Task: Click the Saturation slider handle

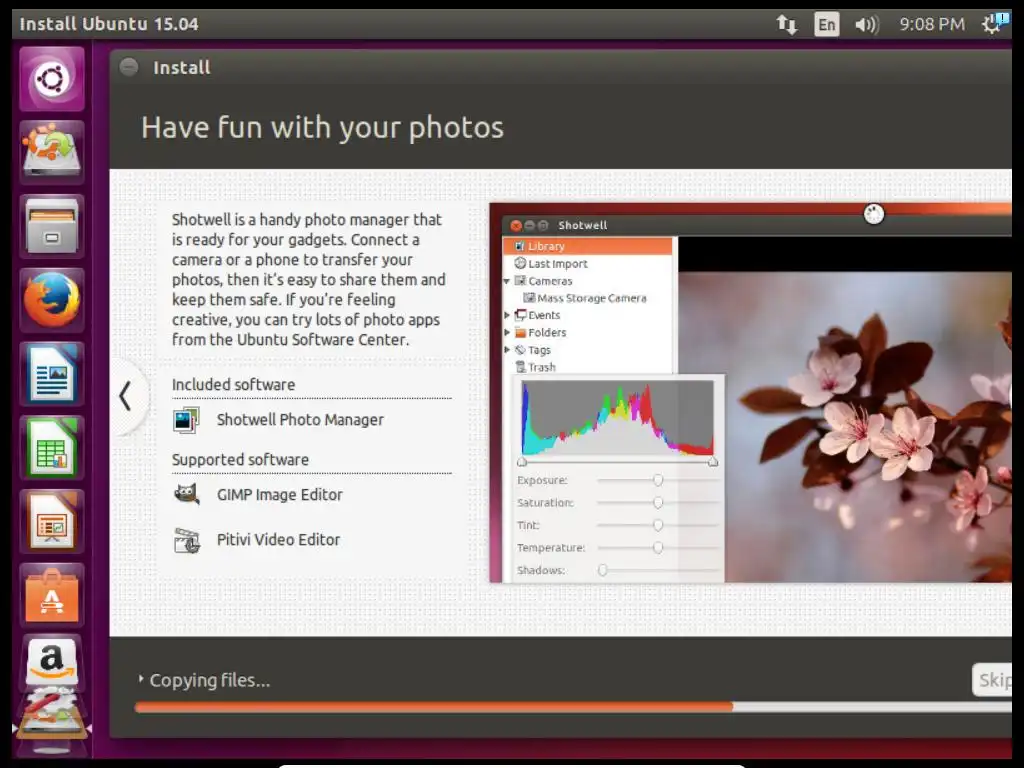Action: (x=658, y=502)
